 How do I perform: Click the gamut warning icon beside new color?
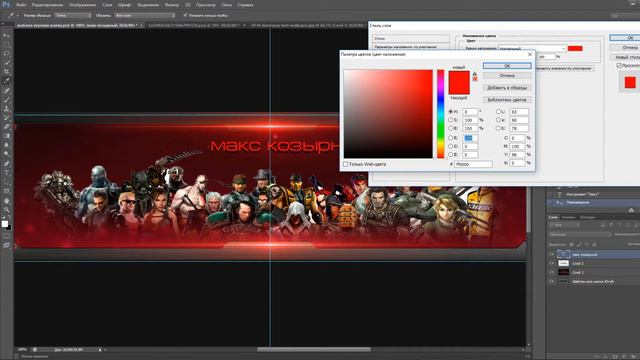tap(475, 74)
